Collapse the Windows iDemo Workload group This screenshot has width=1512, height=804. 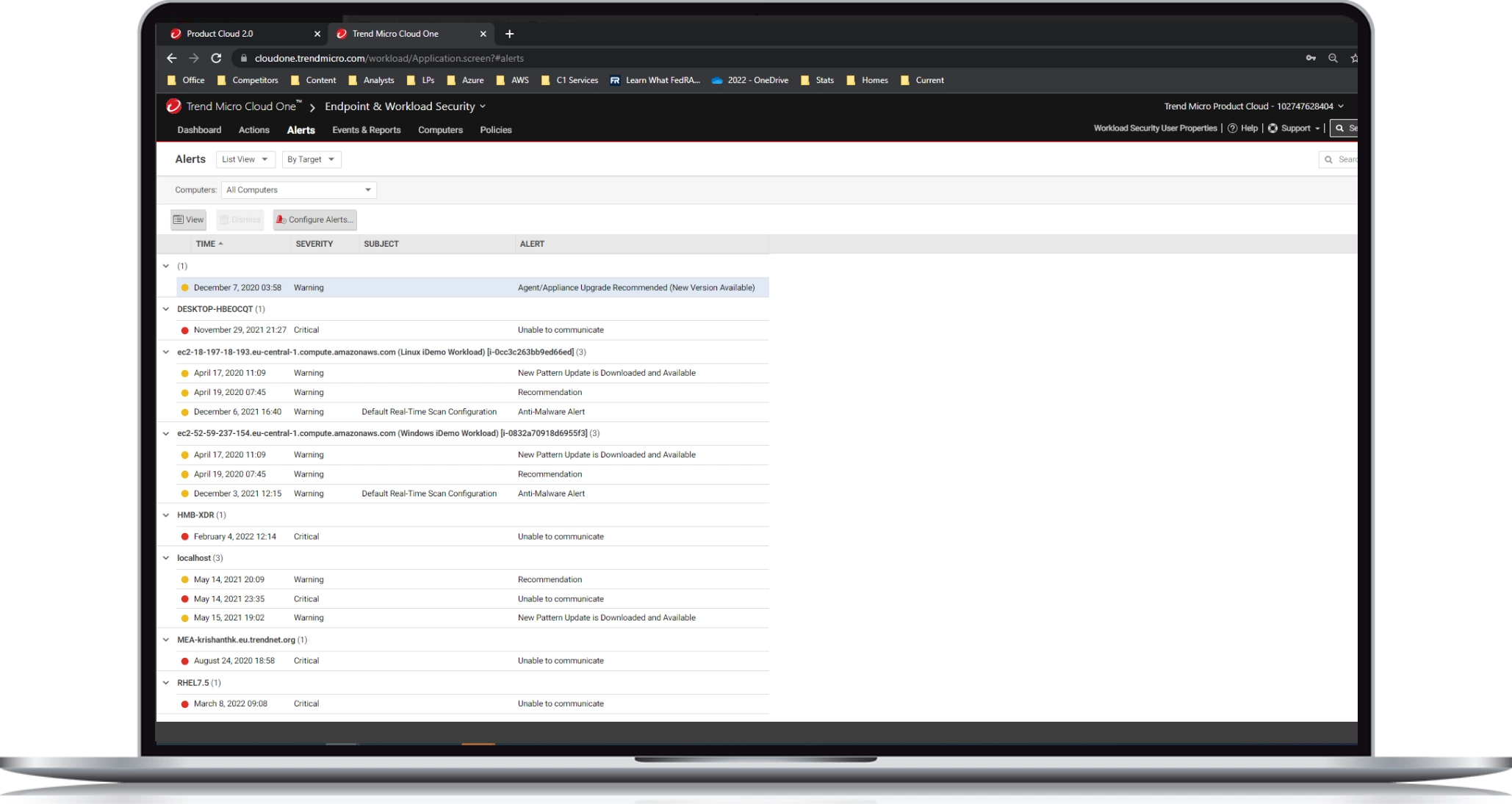(166, 433)
